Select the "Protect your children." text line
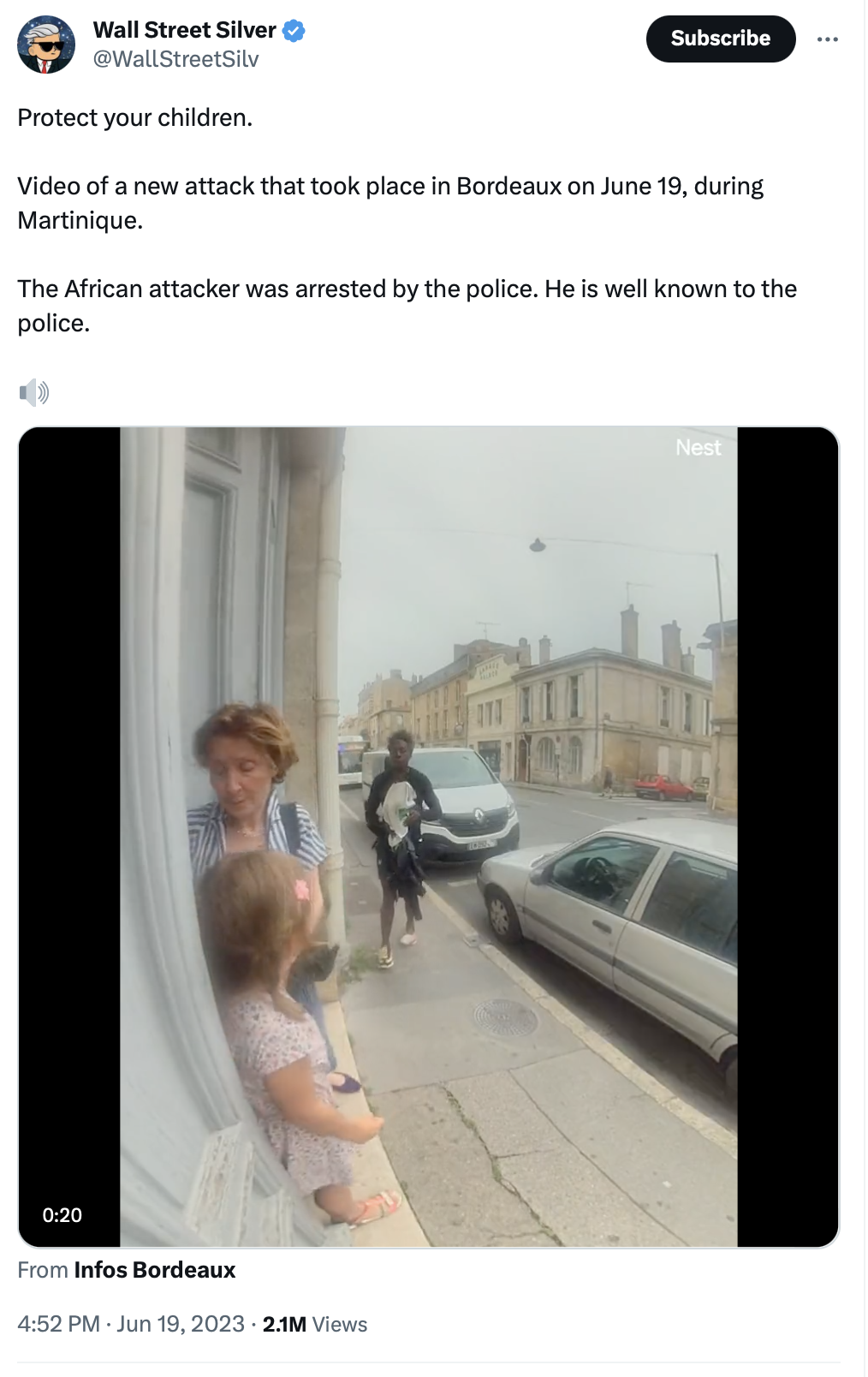Screen dimensions: 868x1377 135,117
